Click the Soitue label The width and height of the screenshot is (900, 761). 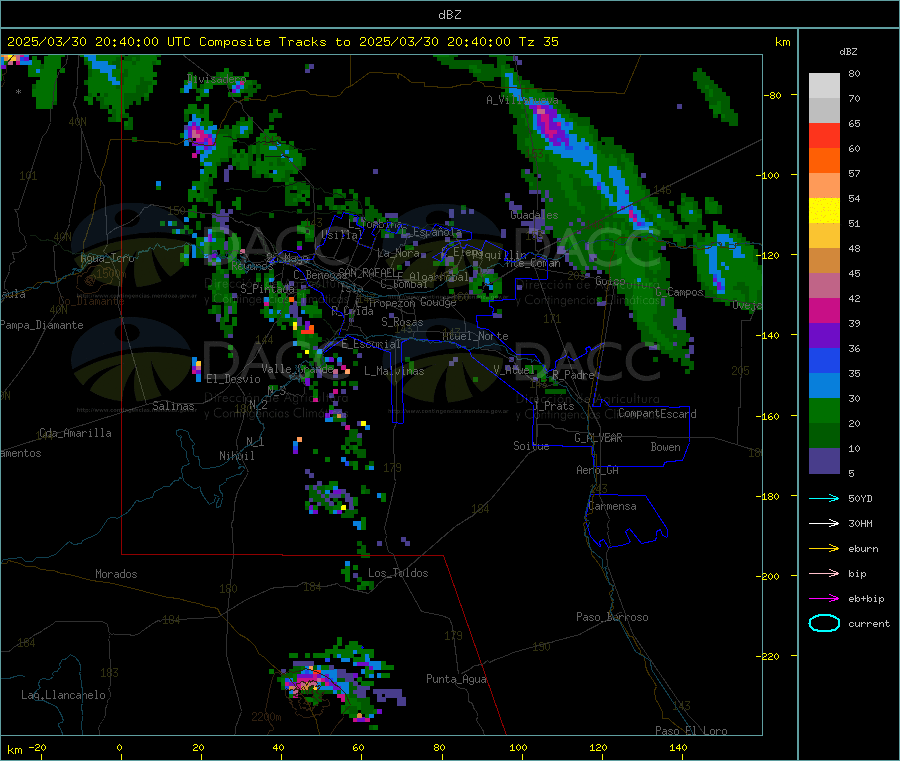click(531, 446)
